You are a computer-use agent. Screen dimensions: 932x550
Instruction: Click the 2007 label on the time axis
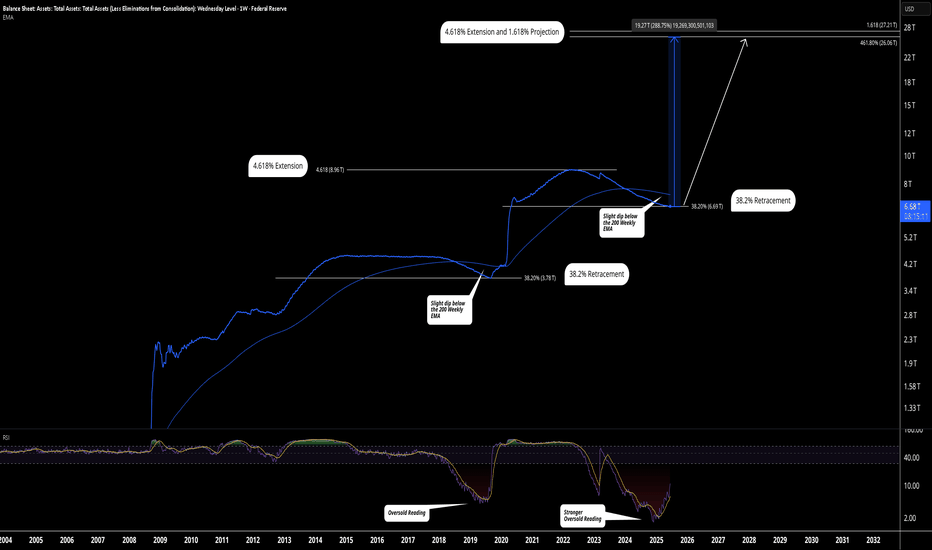coord(97,540)
